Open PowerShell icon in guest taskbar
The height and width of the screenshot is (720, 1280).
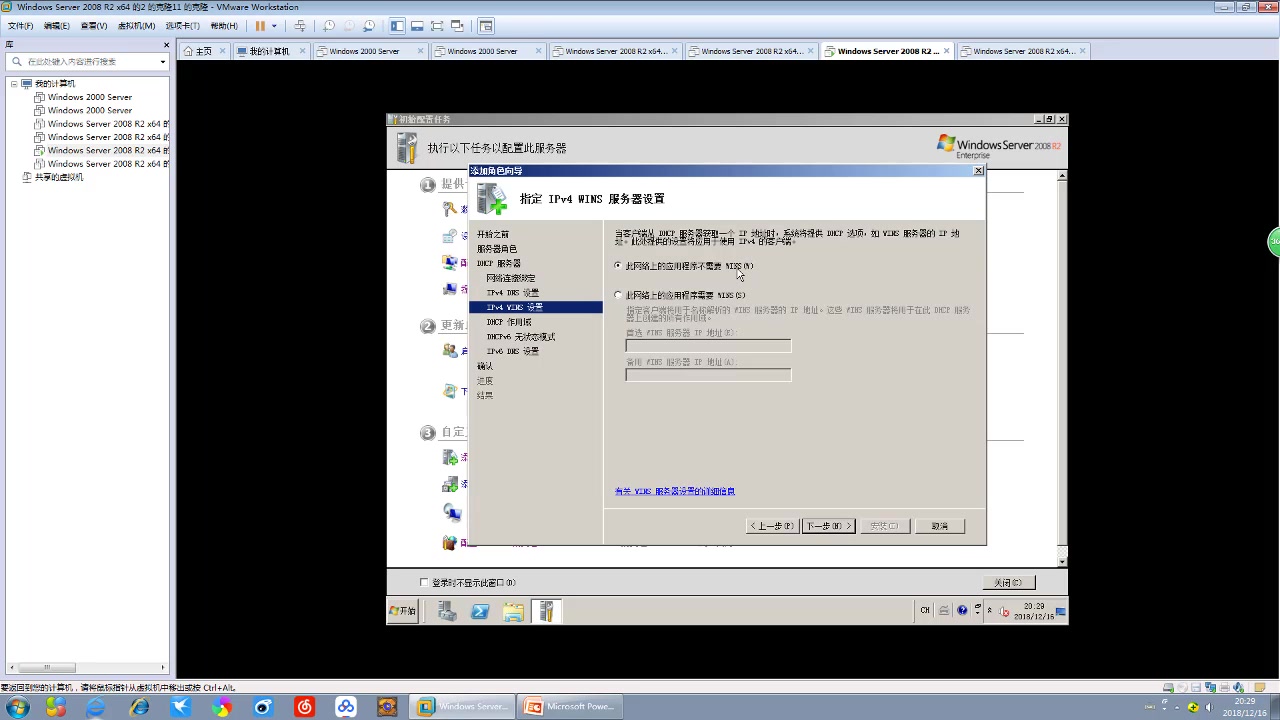click(480, 611)
